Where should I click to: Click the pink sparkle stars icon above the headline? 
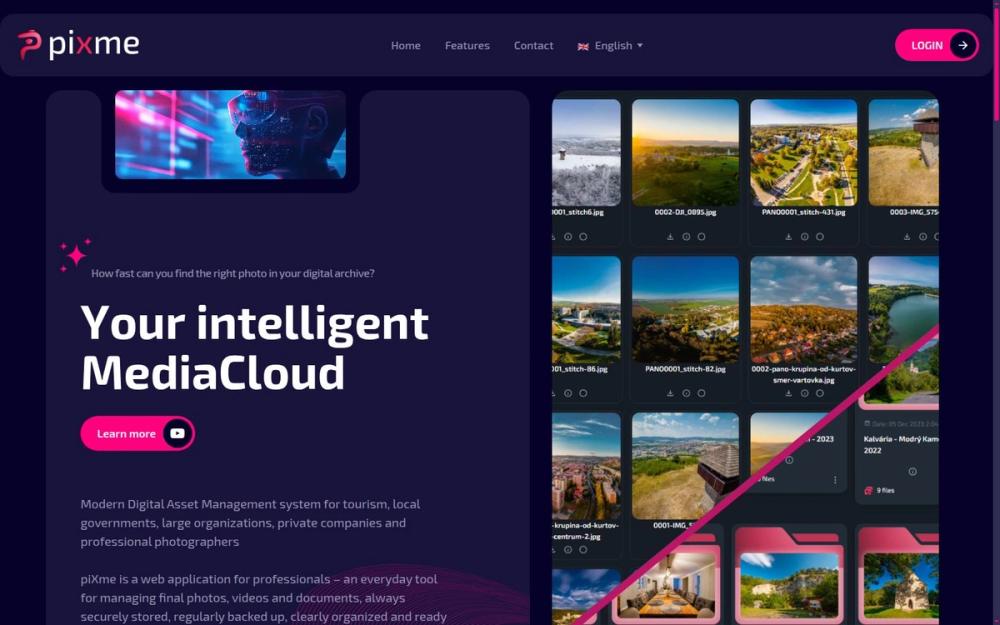[x=75, y=255]
